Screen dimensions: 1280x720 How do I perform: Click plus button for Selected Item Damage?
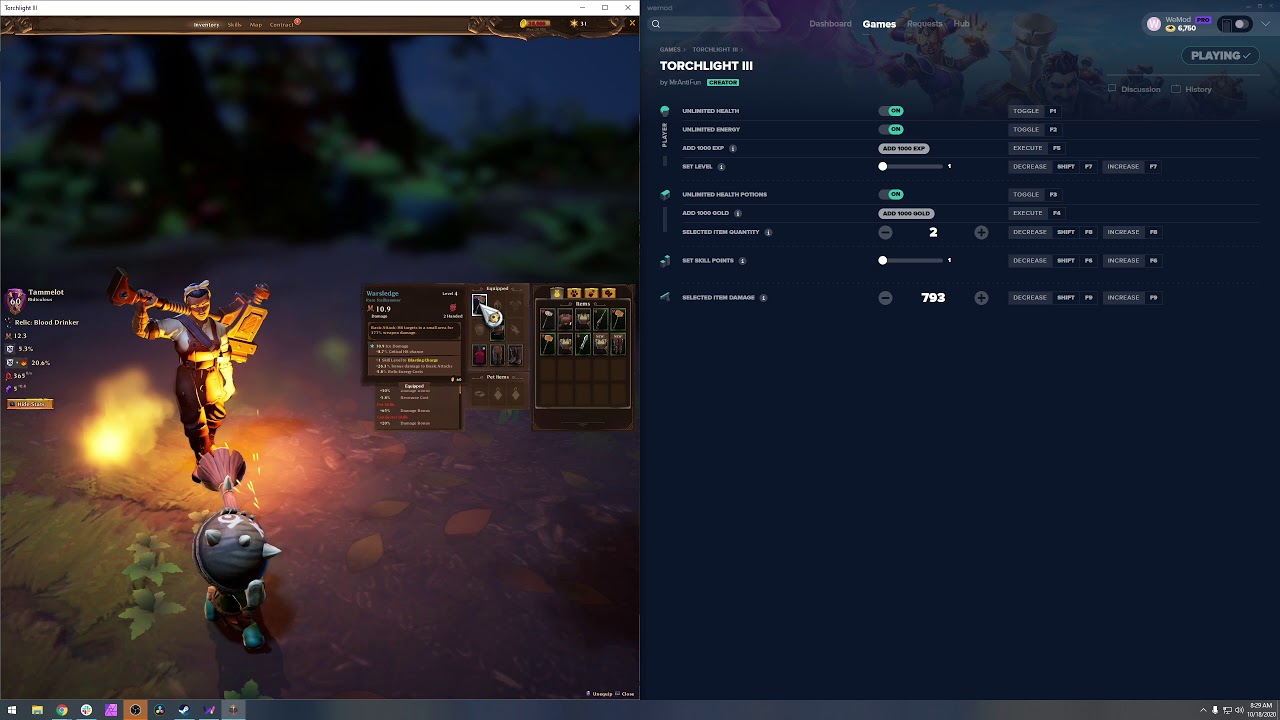pos(981,298)
